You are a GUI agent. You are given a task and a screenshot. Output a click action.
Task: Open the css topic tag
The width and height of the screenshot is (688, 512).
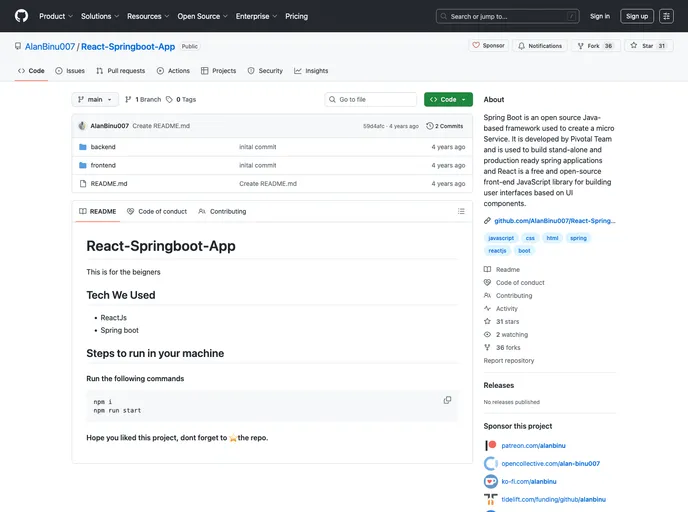coord(530,238)
